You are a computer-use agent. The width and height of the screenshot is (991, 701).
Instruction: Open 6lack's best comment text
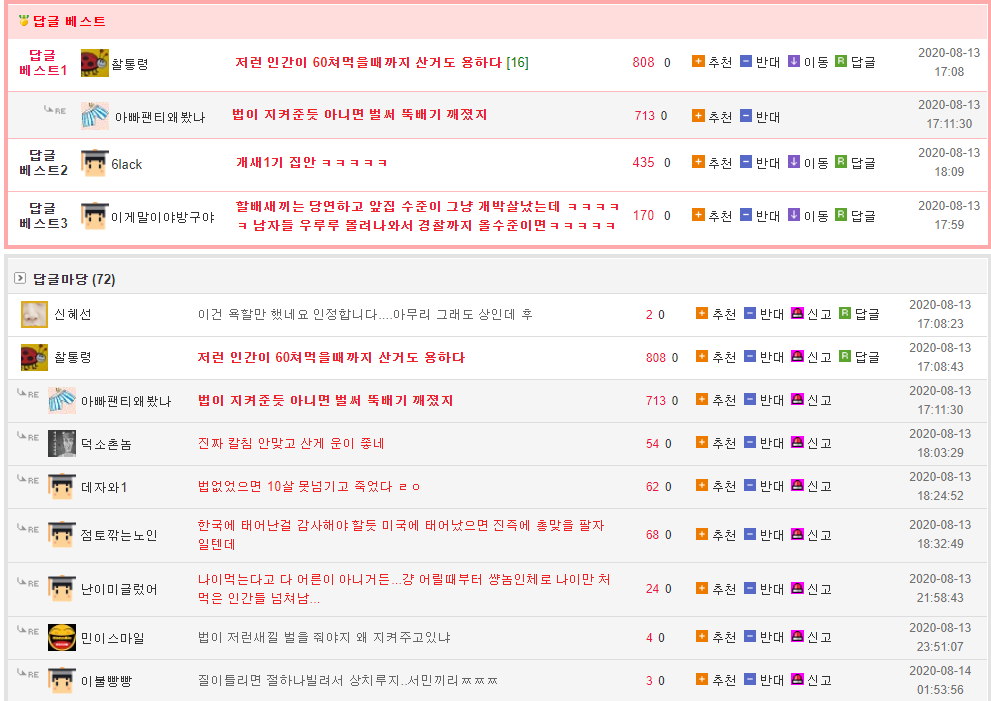(311, 162)
